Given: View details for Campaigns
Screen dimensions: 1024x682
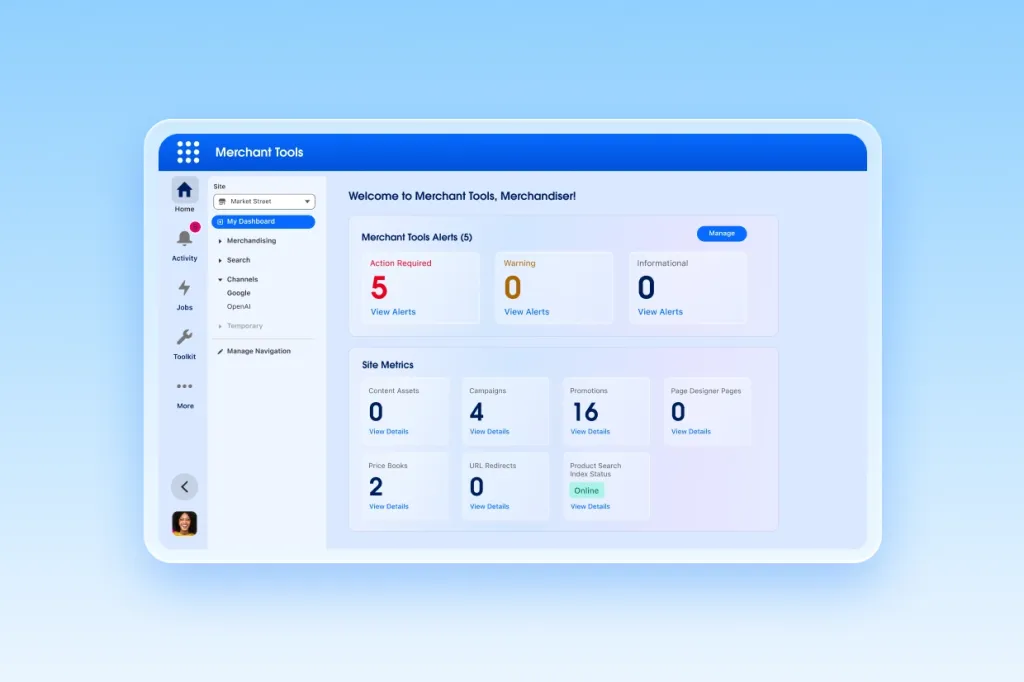Looking at the screenshot, I should pyautogui.click(x=489, y=432).
